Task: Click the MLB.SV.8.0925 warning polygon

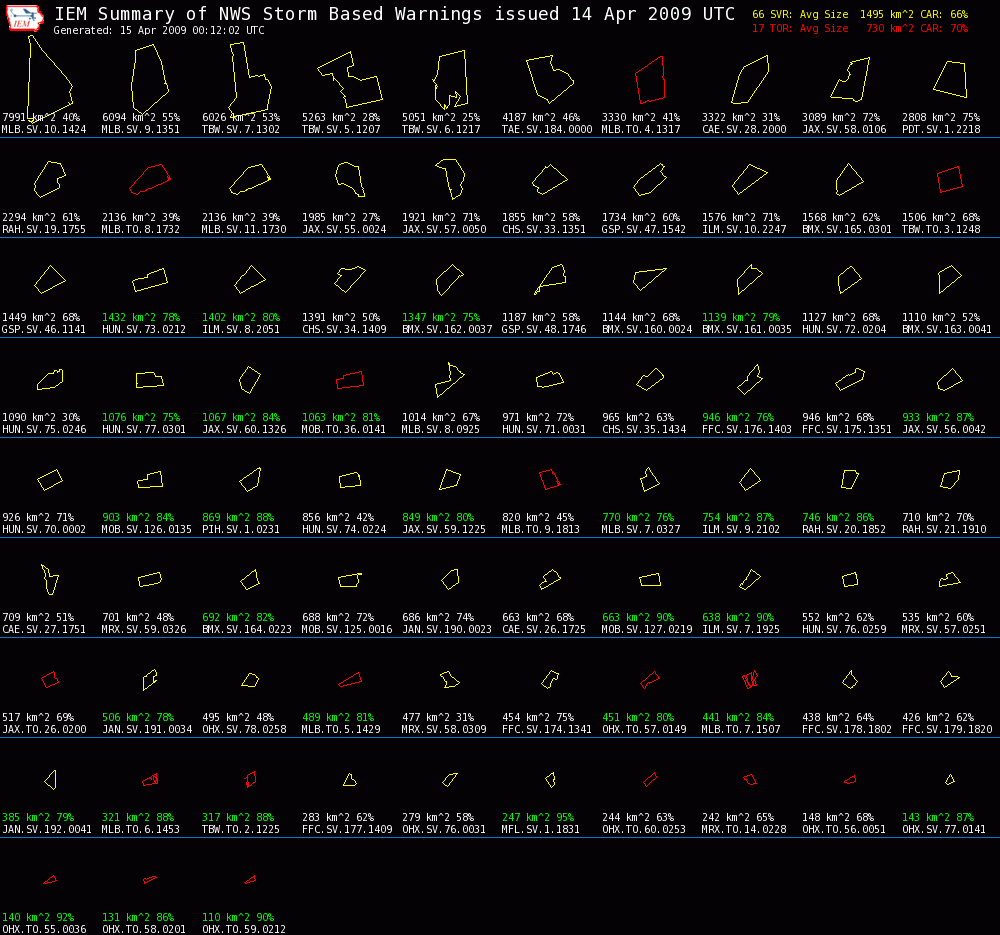Action: coord(450,379)
